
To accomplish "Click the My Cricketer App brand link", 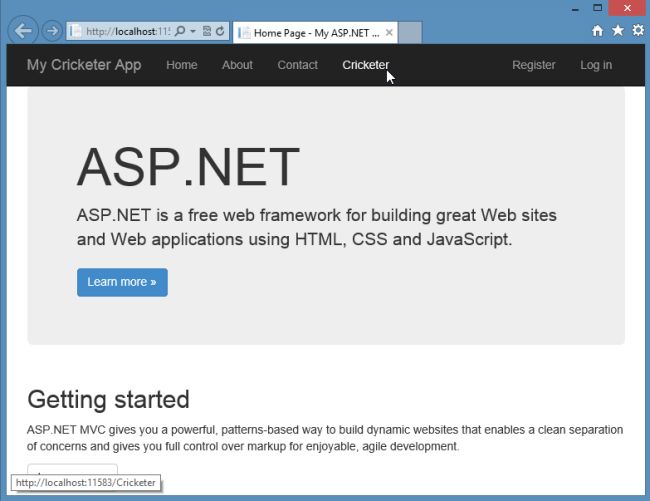I will pyautogui.click(x=84, y=65).
